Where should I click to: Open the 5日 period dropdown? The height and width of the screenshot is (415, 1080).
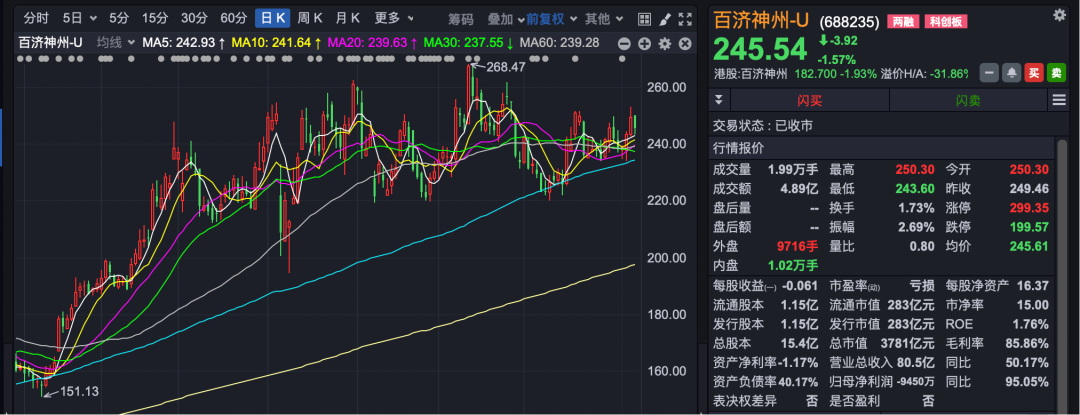(80, 19)
